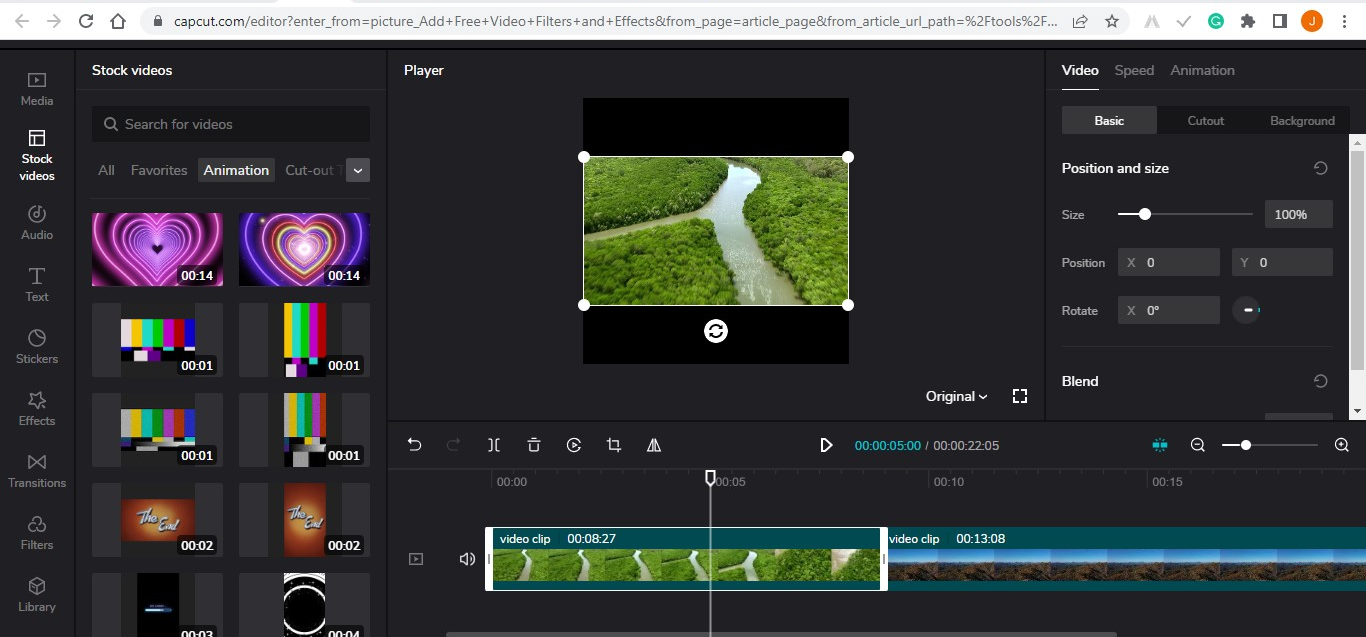Undo the last edit

coord(414,445)
